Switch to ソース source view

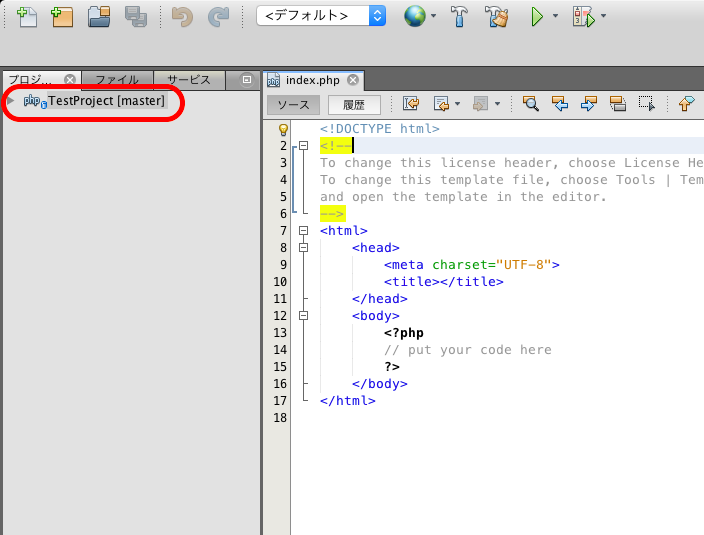click(x=293, y=105)
